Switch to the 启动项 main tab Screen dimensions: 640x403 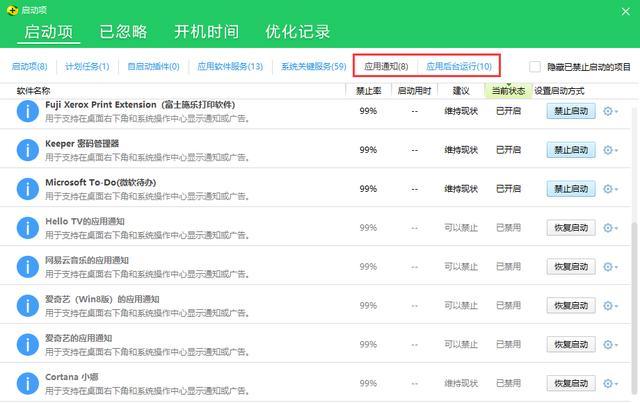pyautogui.click(x=49, y=32)
